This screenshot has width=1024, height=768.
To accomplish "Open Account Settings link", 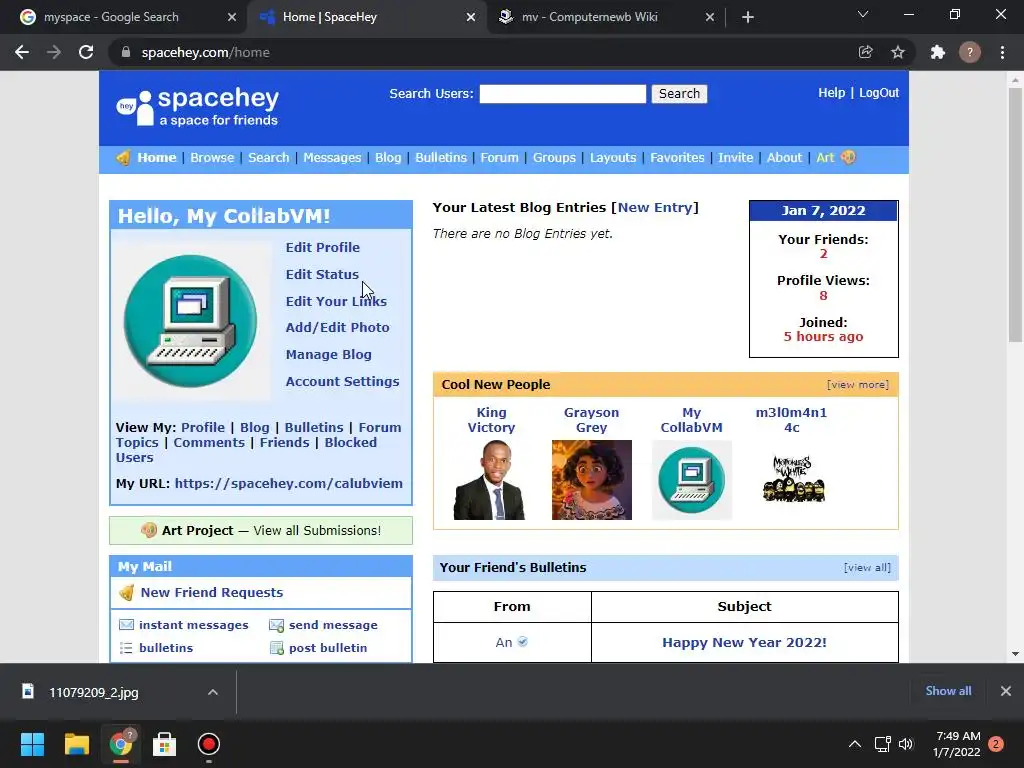I will 342,381.
